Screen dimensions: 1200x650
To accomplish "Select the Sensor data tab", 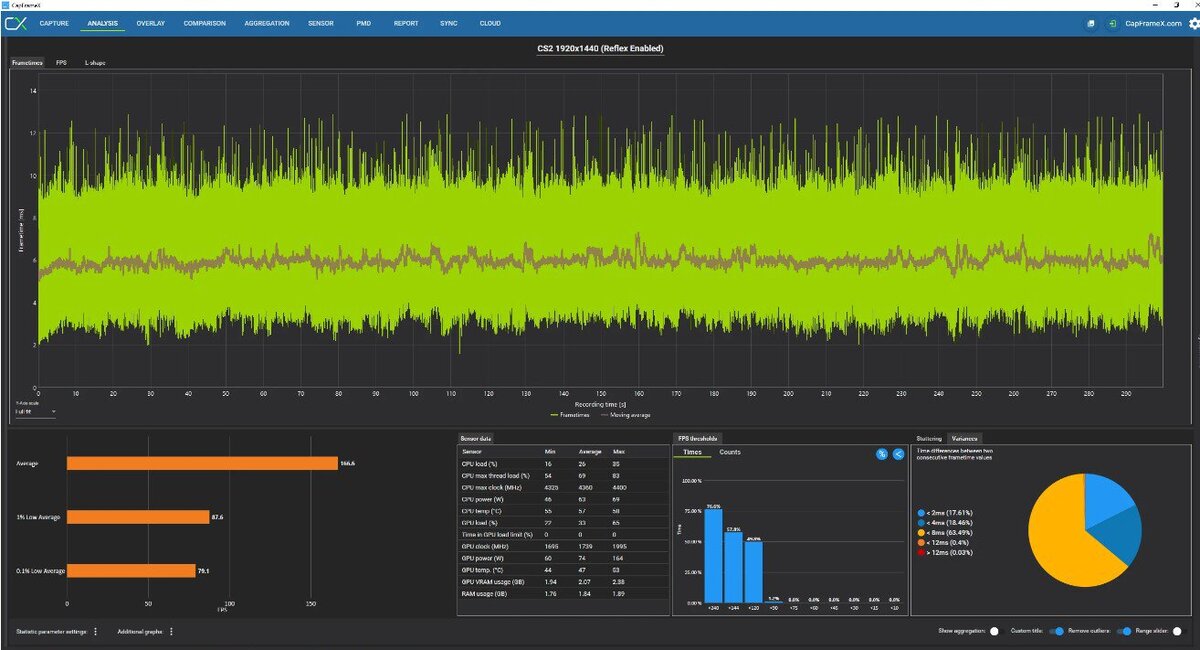I will pyautogui.click(x=476, y=438).
